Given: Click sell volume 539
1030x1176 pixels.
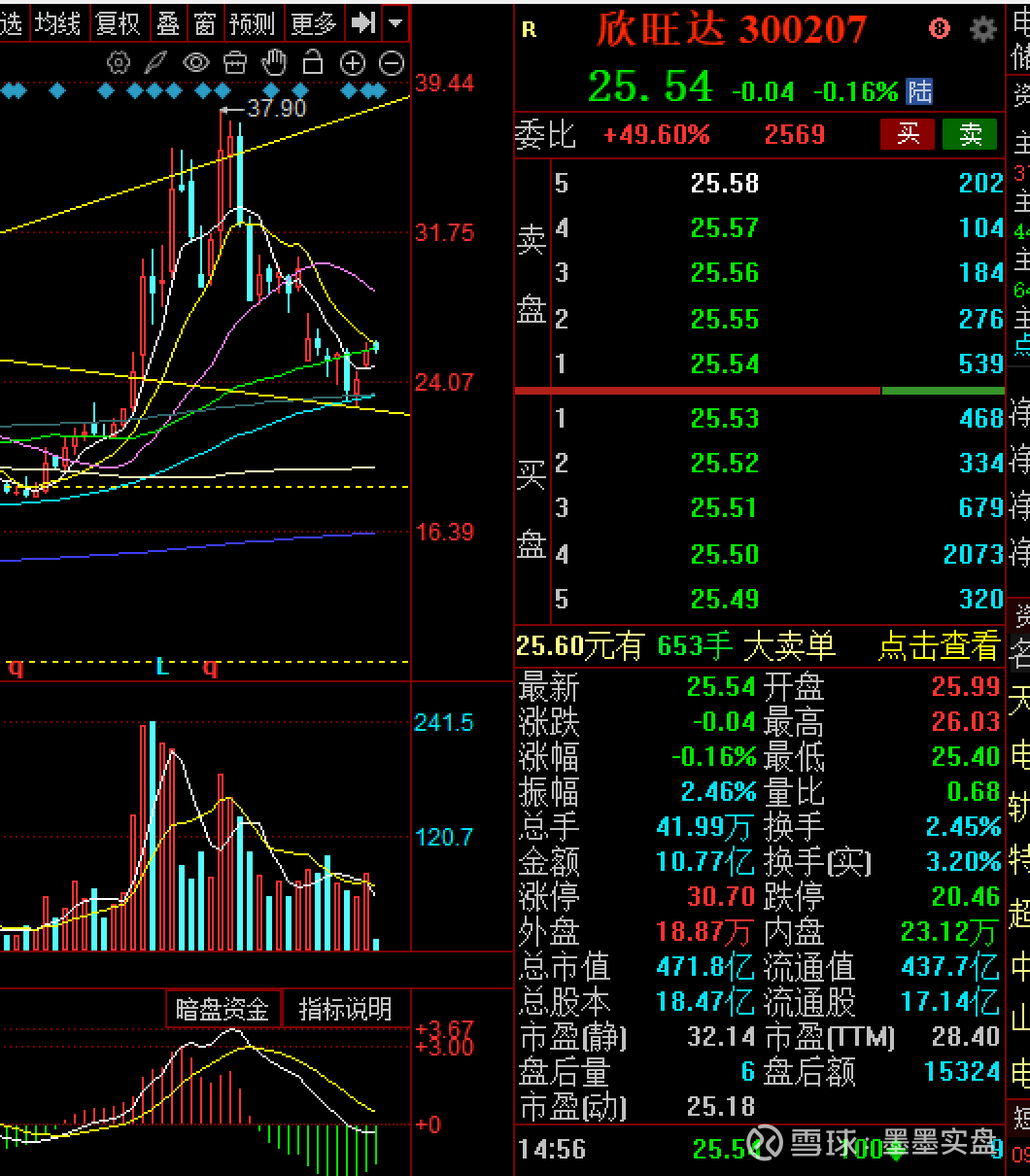Looking at the screenshot, I should point(980,363).
